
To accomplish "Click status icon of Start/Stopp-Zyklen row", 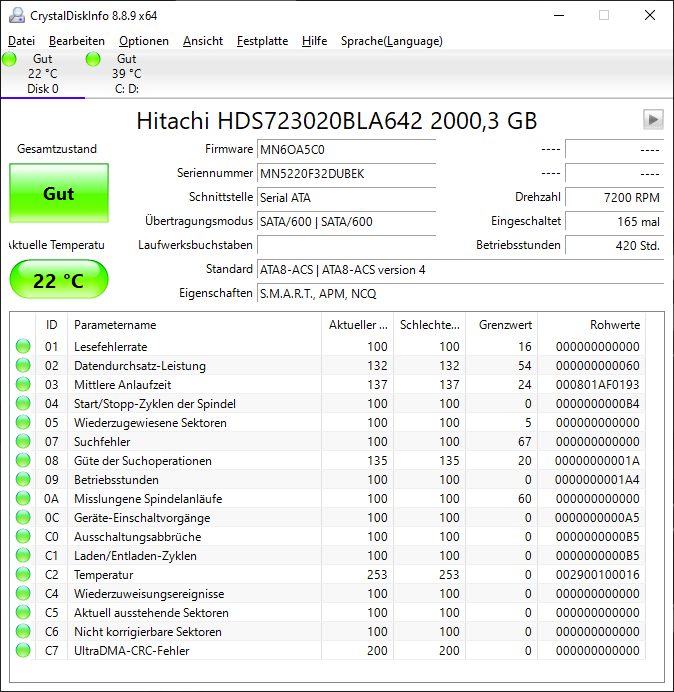I will (x=23, y=403).
